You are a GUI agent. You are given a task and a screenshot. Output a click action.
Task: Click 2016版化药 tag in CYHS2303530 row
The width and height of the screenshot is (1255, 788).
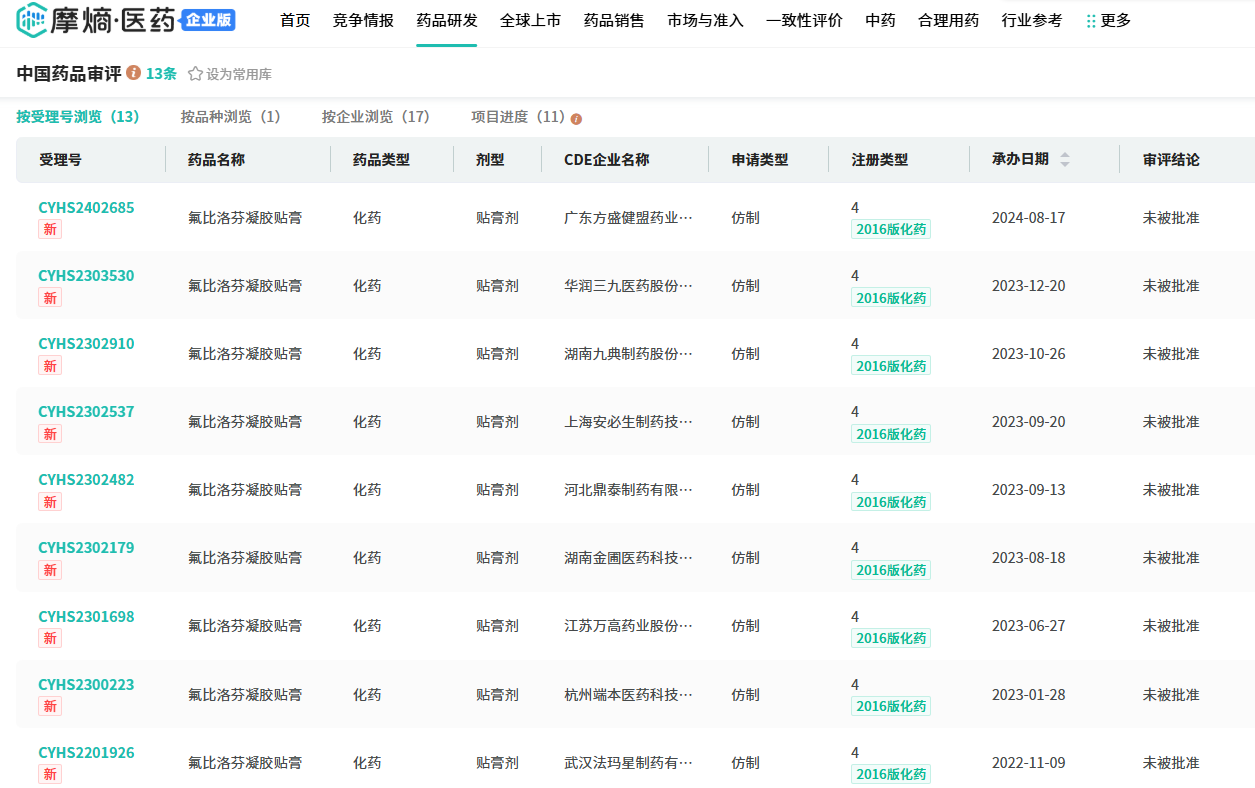tap(891, 298)
